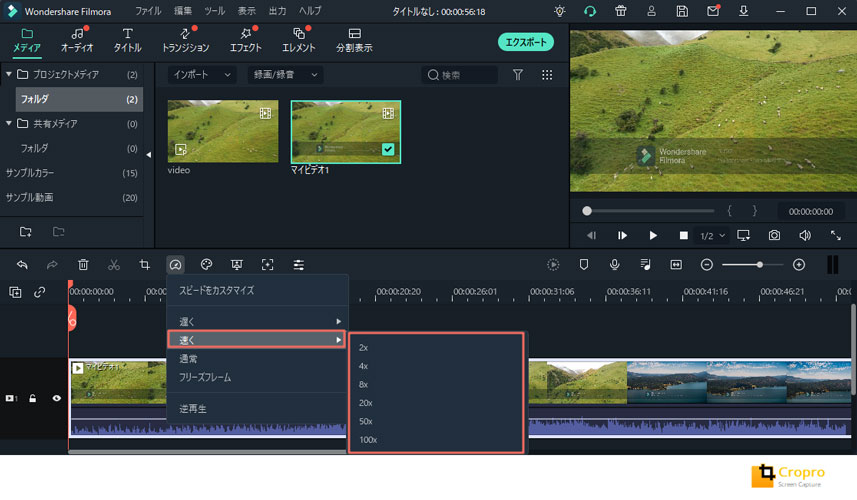Play the preview video

[x=653, y=236]
